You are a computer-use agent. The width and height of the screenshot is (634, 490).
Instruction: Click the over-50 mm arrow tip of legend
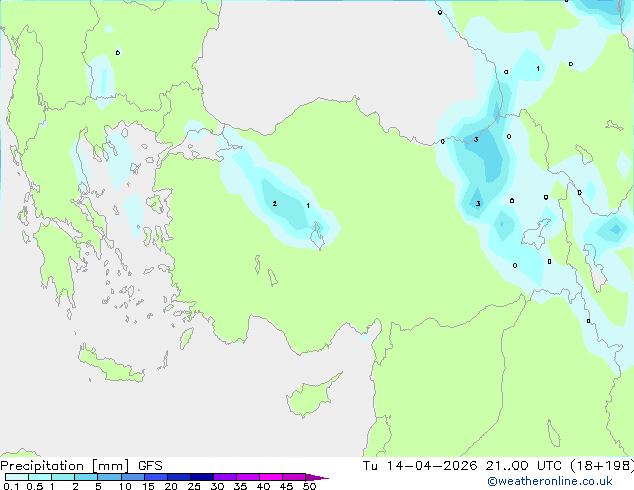pos(317,477)
